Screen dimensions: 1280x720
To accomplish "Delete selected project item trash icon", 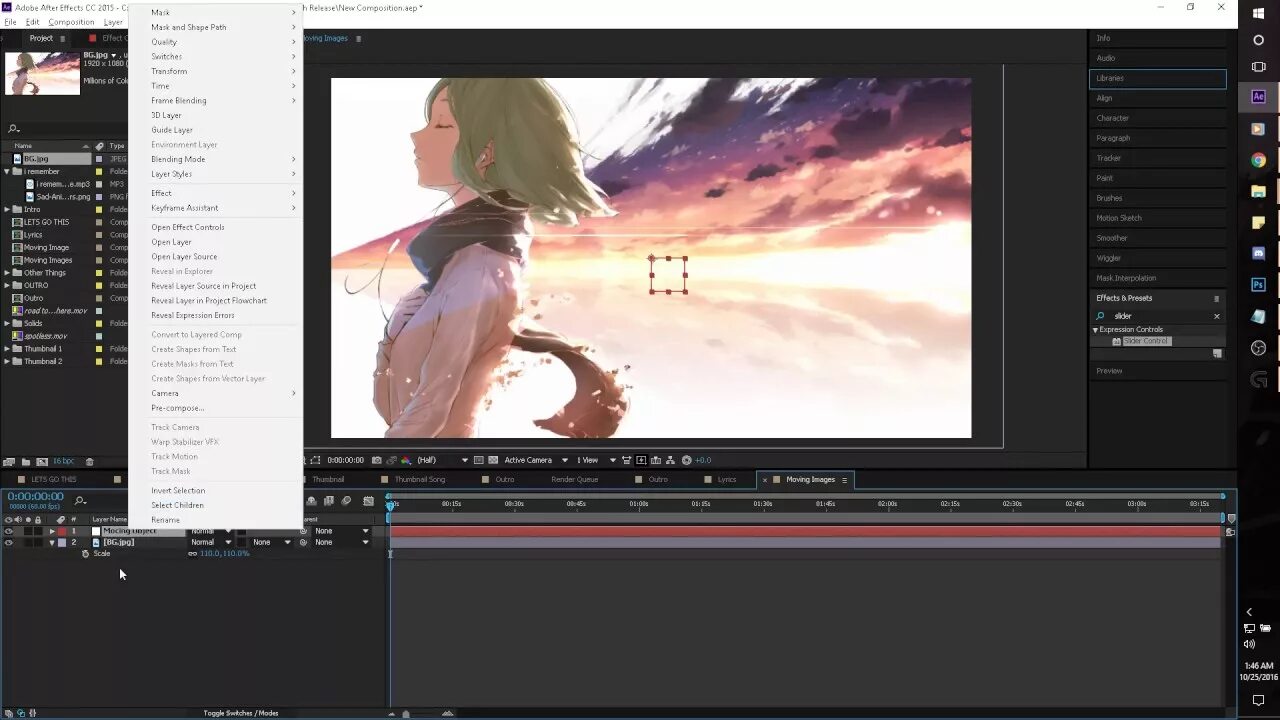I will click(89, 462).
